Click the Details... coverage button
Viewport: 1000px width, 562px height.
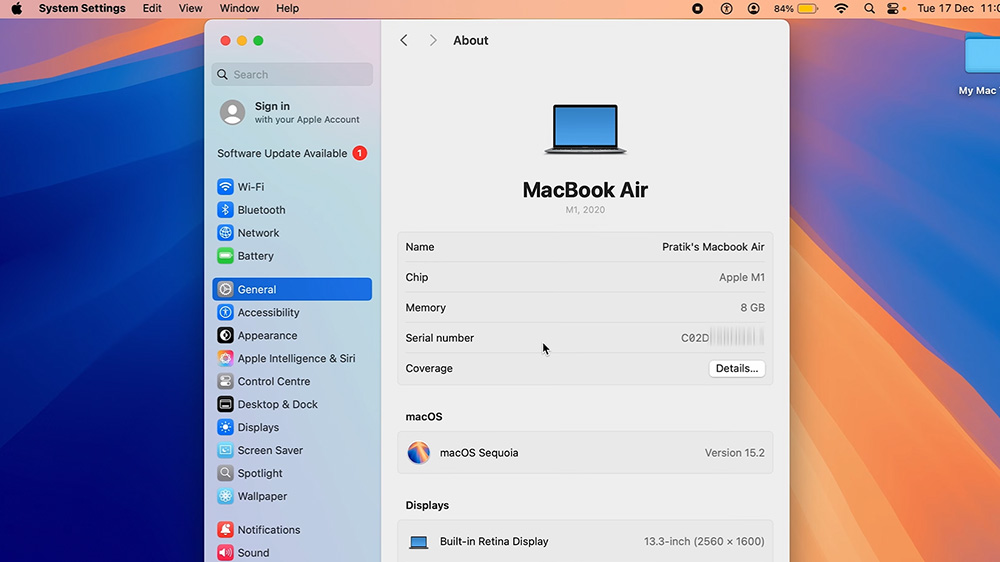(x=737, y=368)
